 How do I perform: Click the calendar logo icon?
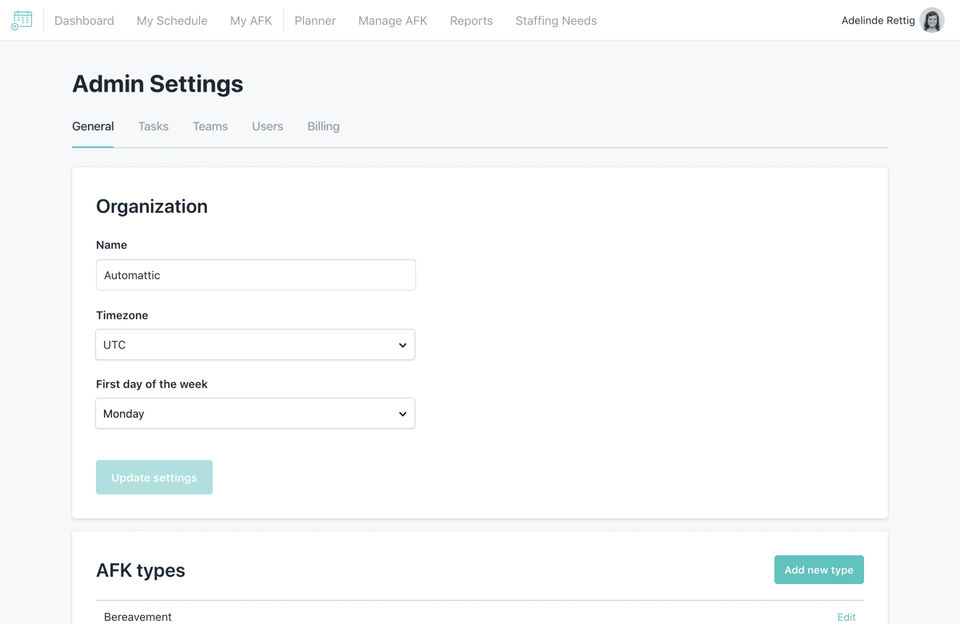(x=21, y=20)
